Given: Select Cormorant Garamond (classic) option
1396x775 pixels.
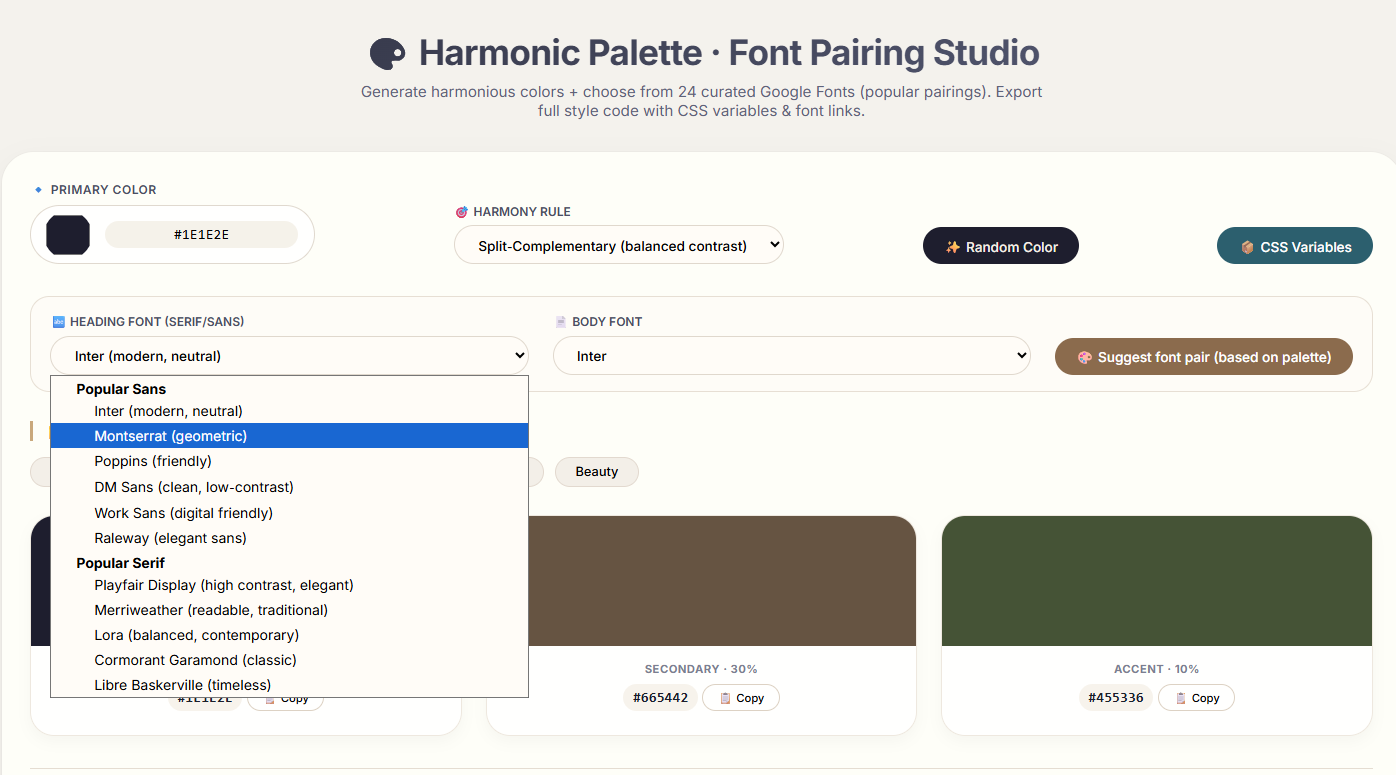Looking at the screenshot, I should click(x=289, y=660).
